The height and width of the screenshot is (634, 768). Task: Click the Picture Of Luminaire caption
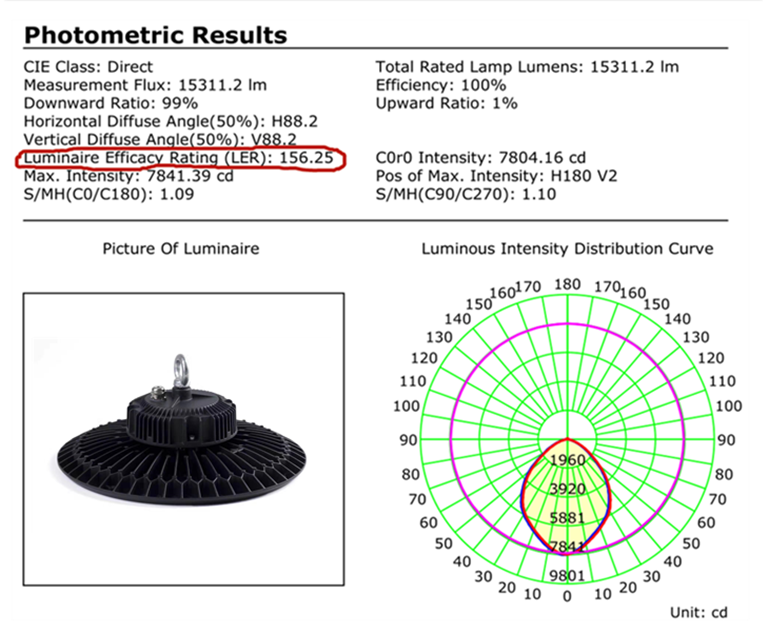[x=181, y=249]
